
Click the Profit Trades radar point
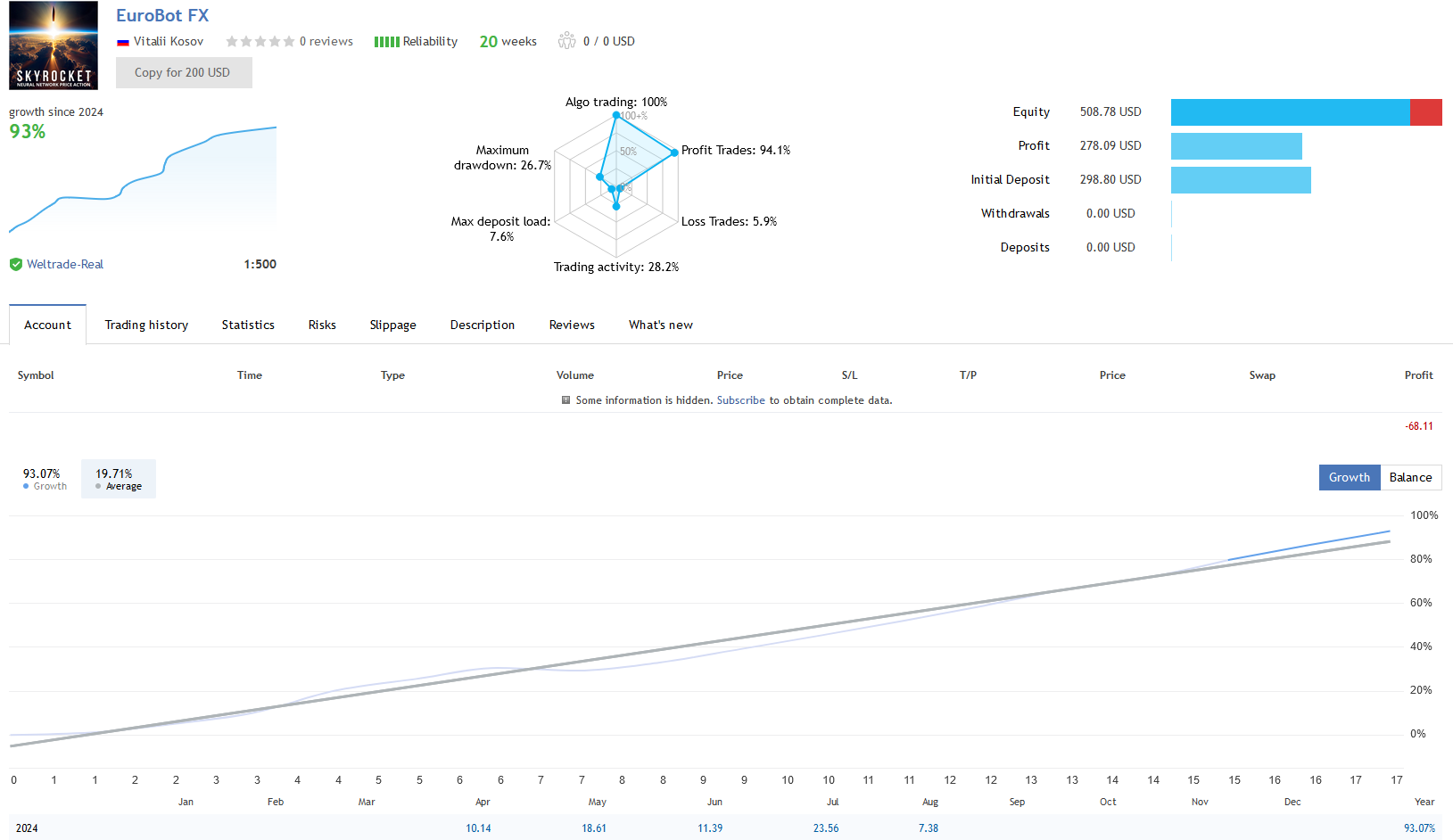674,152
